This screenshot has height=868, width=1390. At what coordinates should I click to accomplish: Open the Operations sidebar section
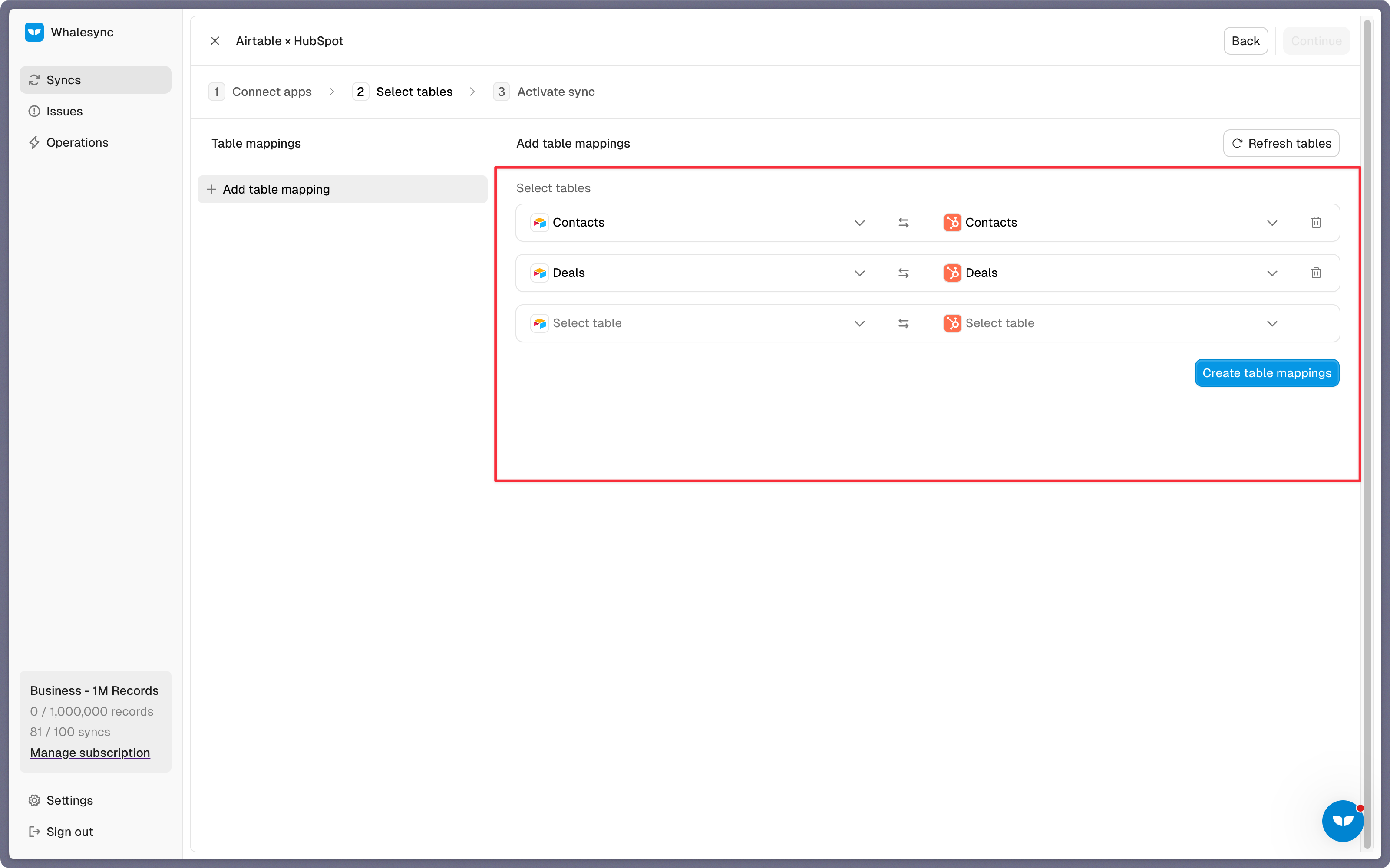tap(96, 142)
